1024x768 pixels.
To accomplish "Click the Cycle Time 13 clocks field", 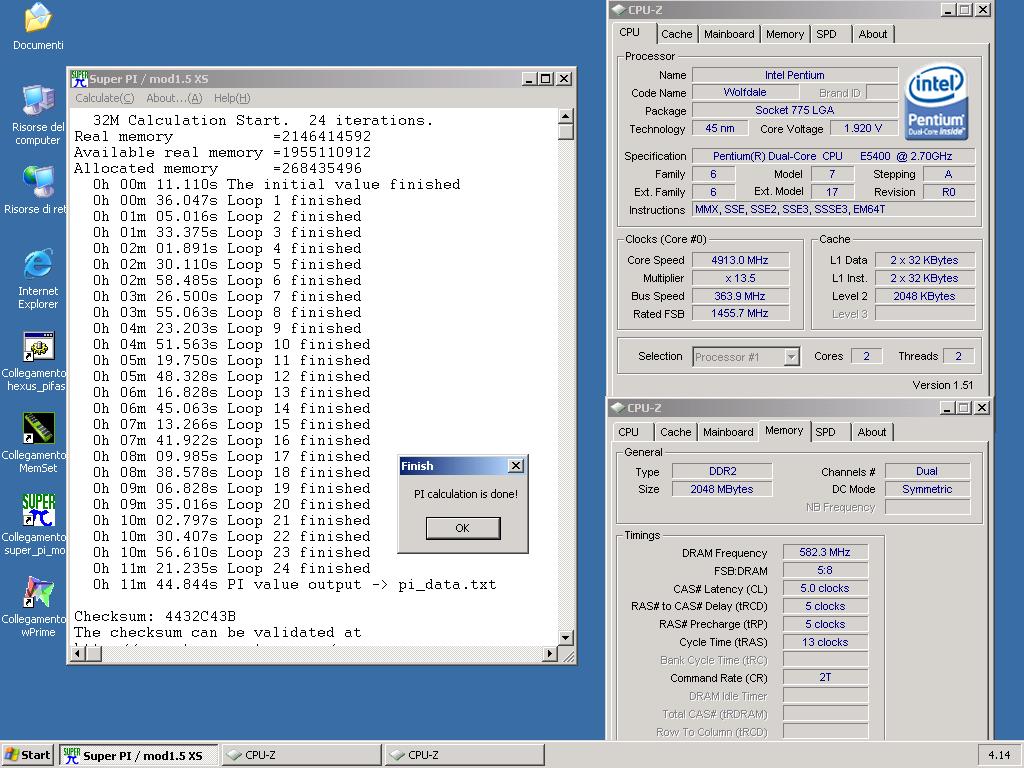I will coord(825,642).
